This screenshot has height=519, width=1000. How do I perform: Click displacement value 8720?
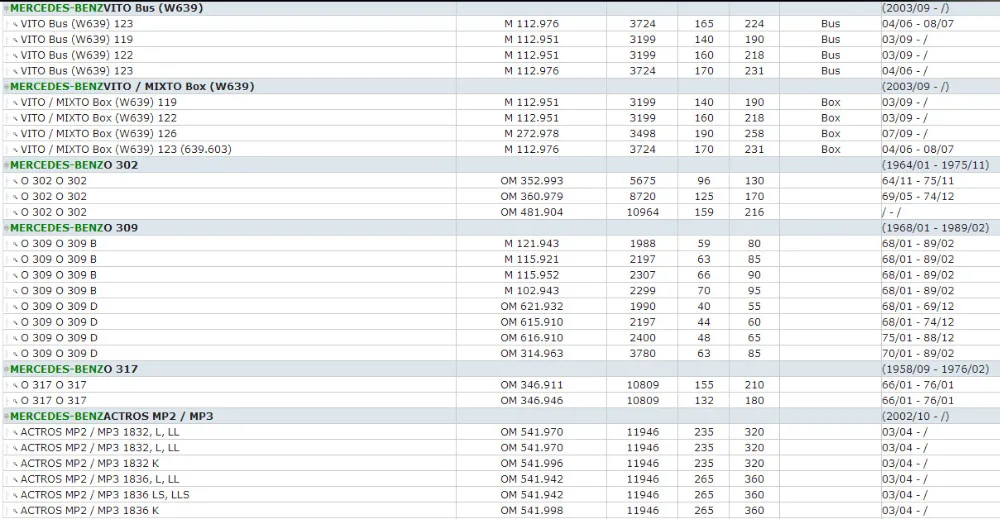point(642,196)
